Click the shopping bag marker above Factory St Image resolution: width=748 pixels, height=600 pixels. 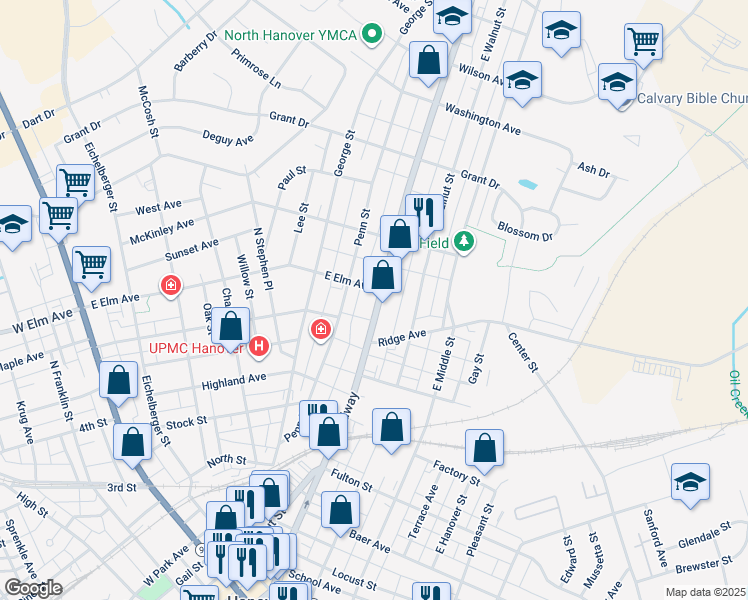pos(484,450)
